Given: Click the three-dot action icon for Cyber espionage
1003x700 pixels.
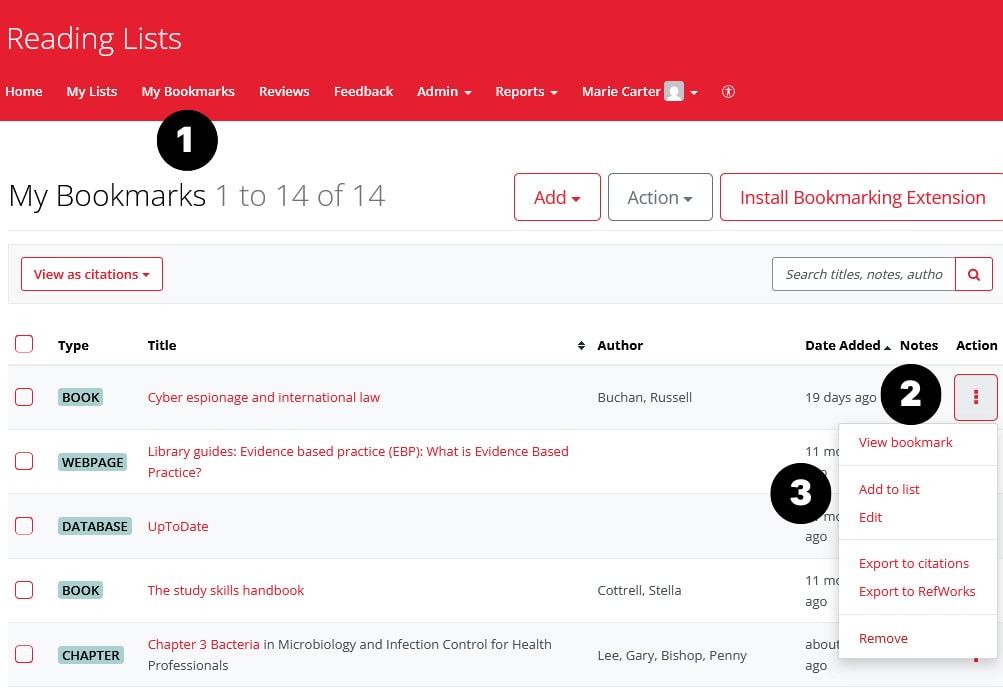Looking at the screenshot, I should 976,397.
